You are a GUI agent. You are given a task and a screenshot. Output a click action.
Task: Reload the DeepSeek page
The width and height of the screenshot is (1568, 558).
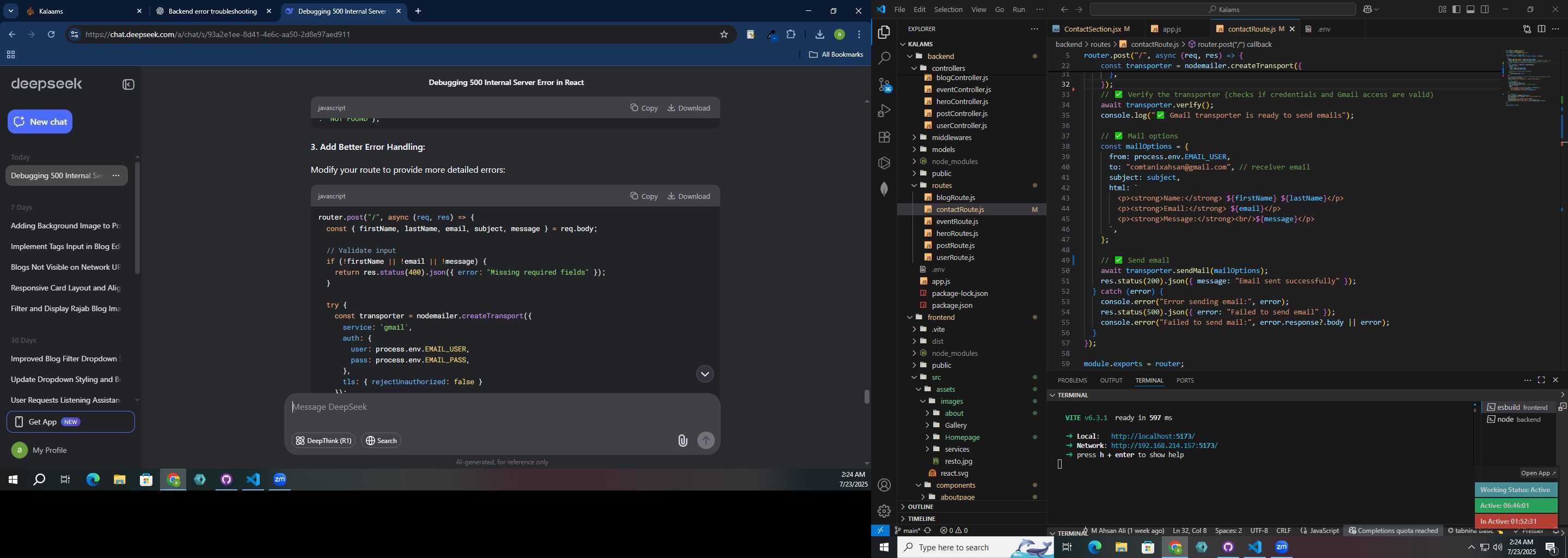[x=51, y=35]
